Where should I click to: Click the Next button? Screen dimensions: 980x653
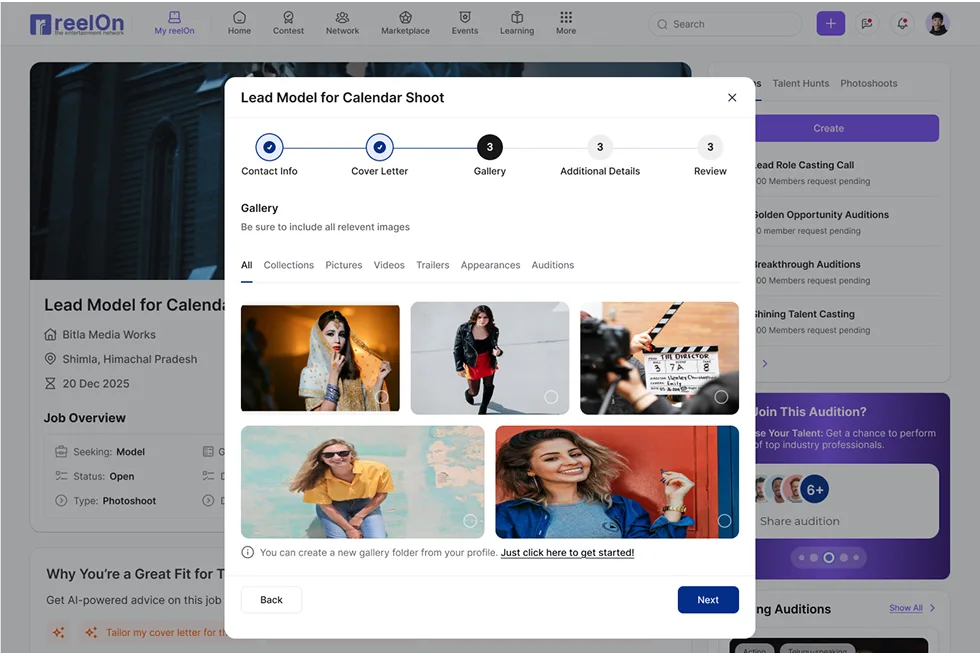click(708, 600)
